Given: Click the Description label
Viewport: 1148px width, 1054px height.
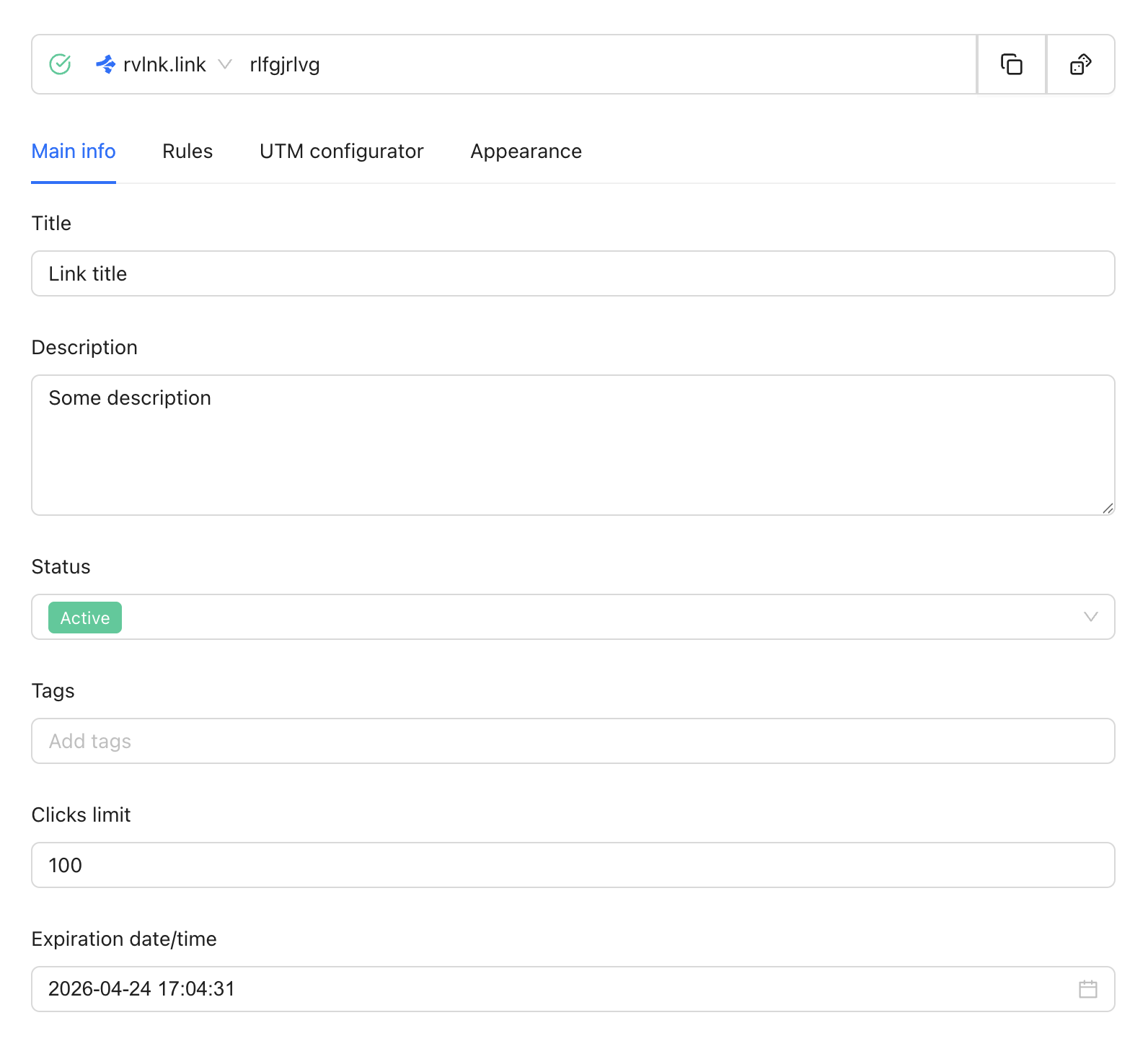Looking at the screenshot, I should click(84, 348).
